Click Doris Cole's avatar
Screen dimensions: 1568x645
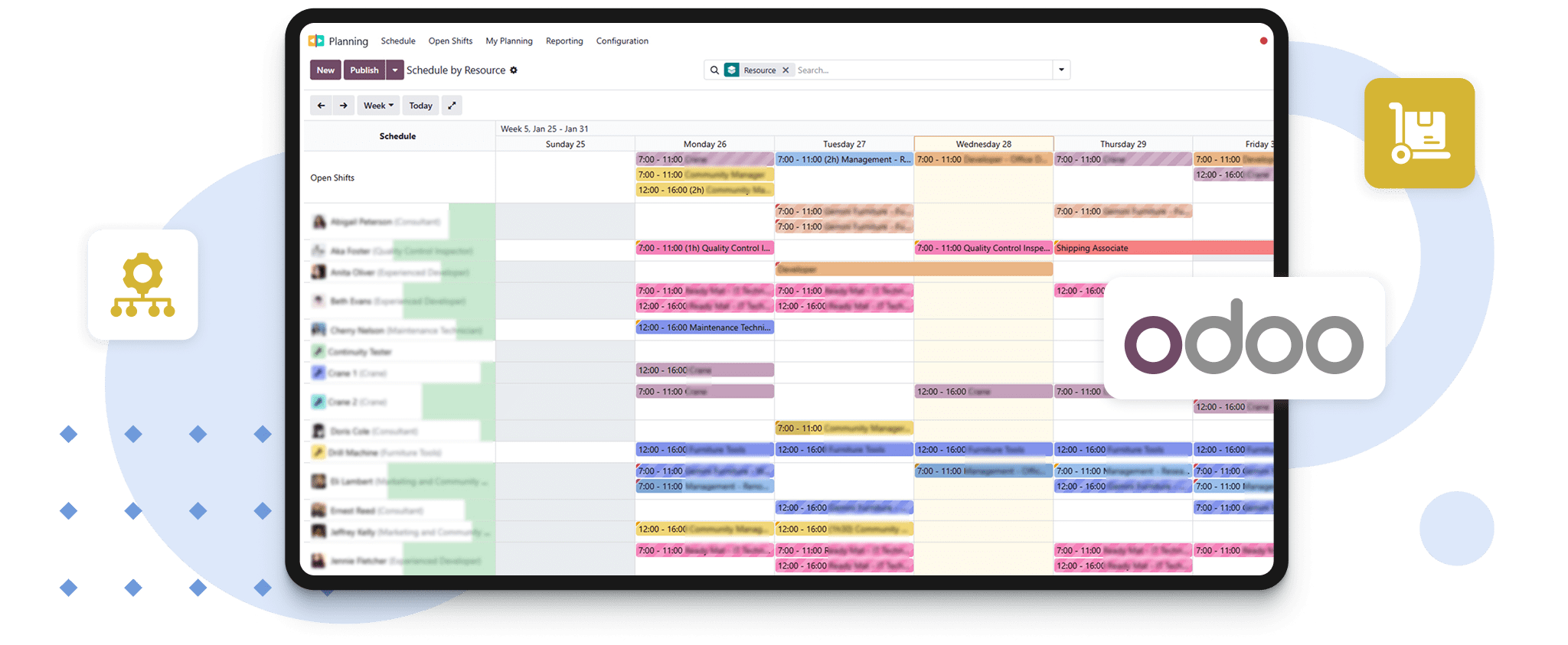(318, 431)
